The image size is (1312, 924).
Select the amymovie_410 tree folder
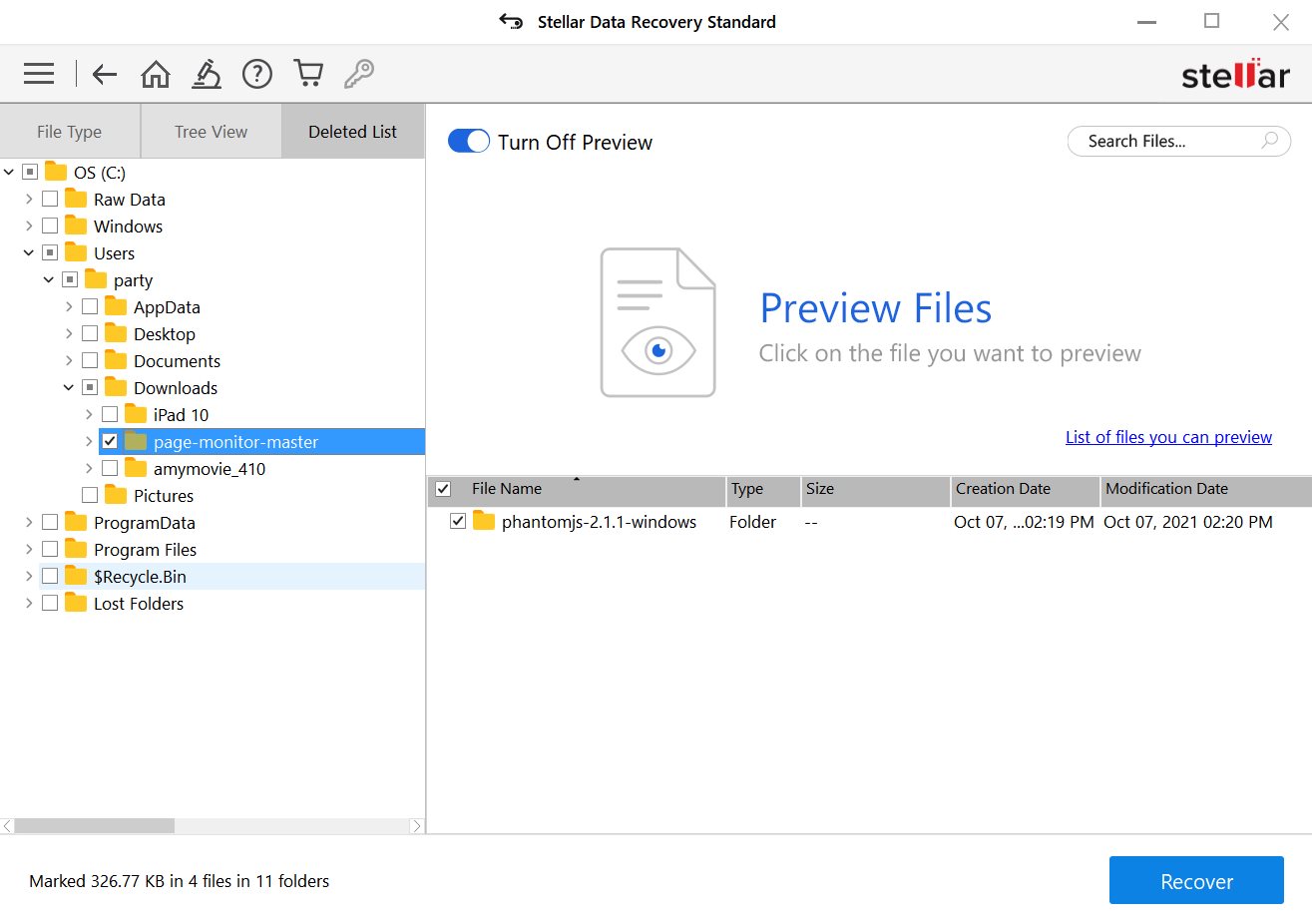coord(210,468)
